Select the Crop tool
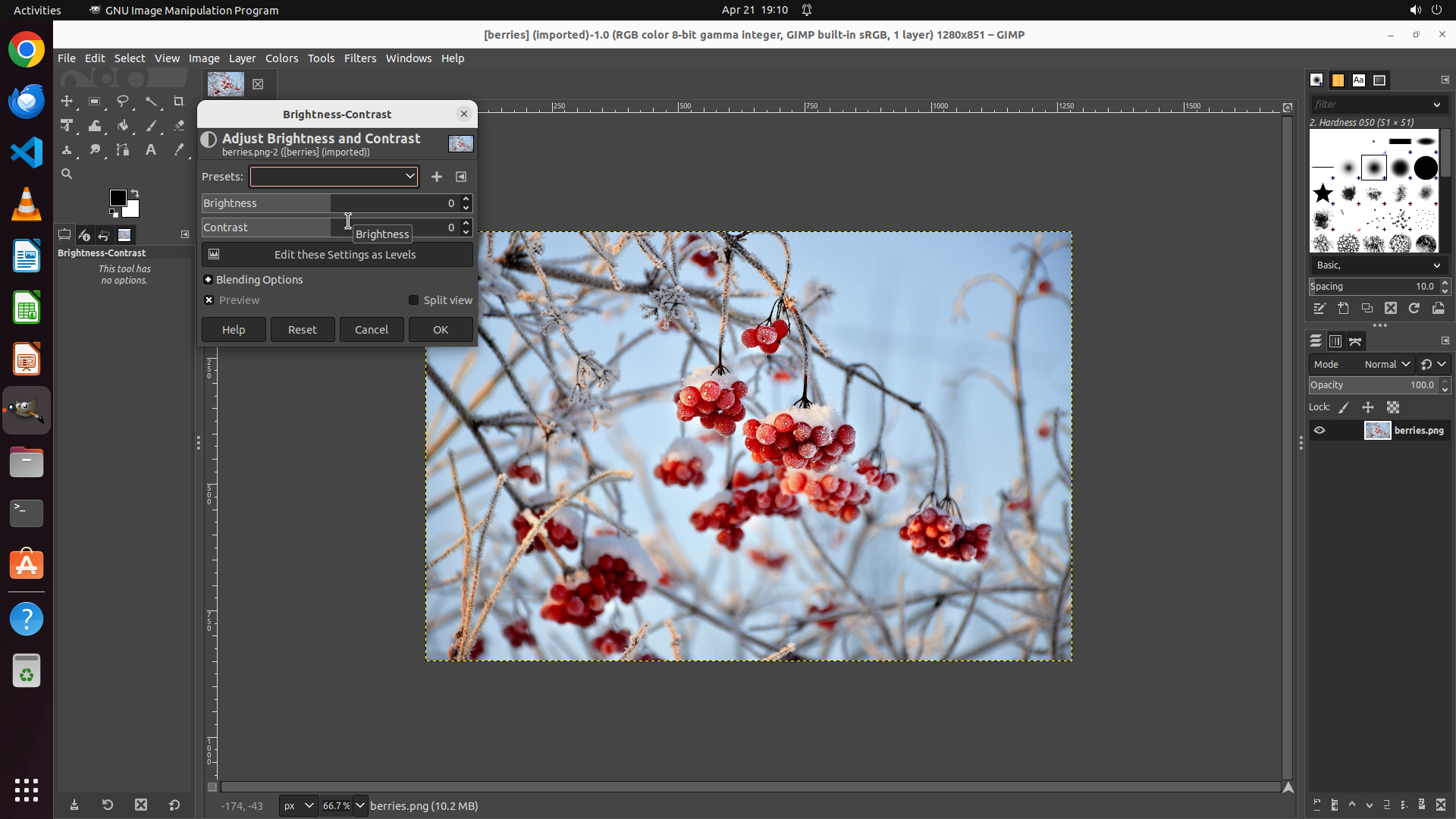 (179, 102)
